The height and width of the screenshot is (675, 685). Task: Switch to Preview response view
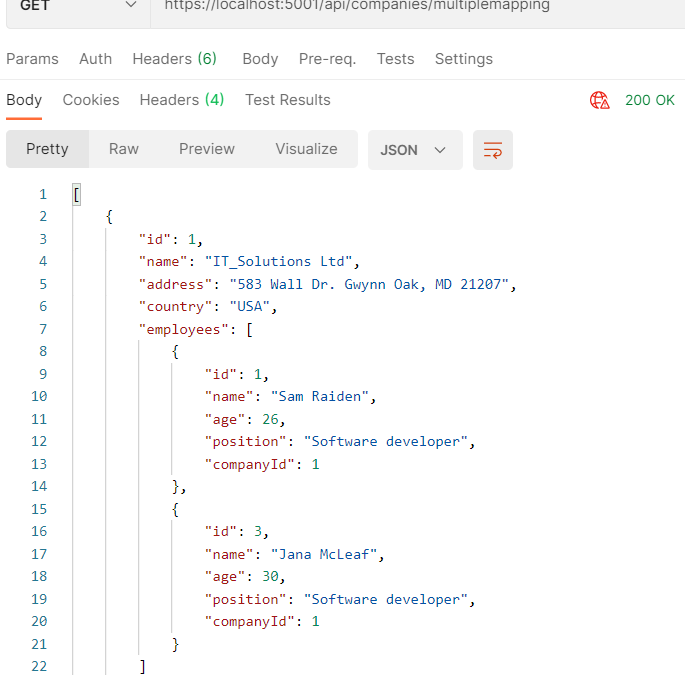point(207,149)
